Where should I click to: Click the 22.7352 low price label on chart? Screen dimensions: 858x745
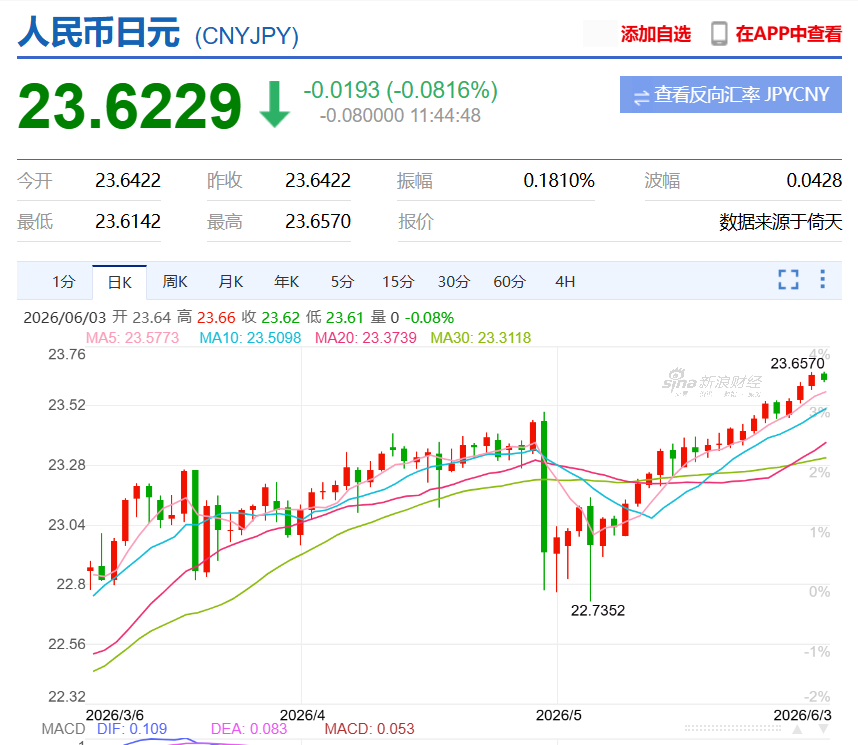coord(598,610)
